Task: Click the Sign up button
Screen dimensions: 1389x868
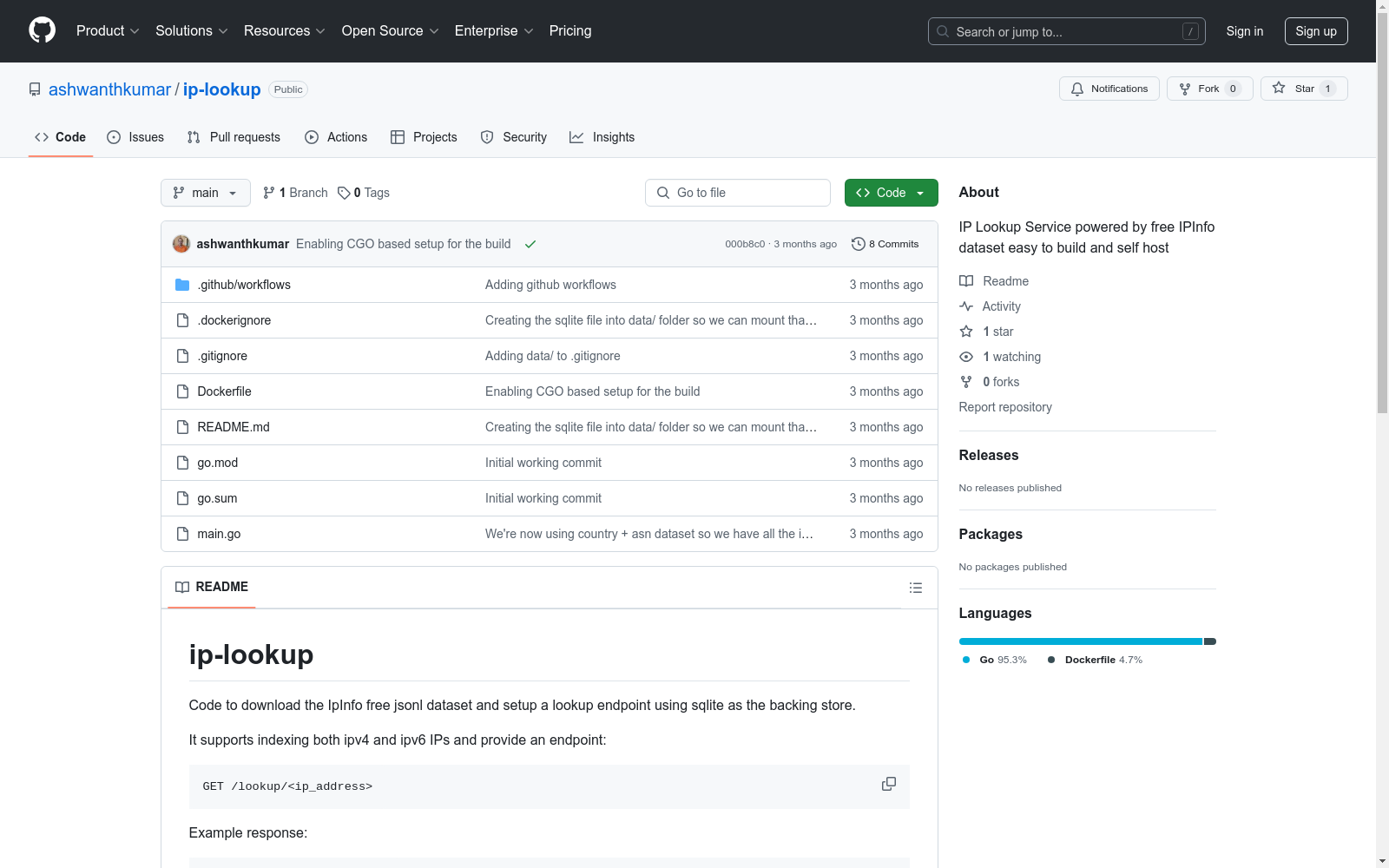Action: click(x=1316, y=31)
